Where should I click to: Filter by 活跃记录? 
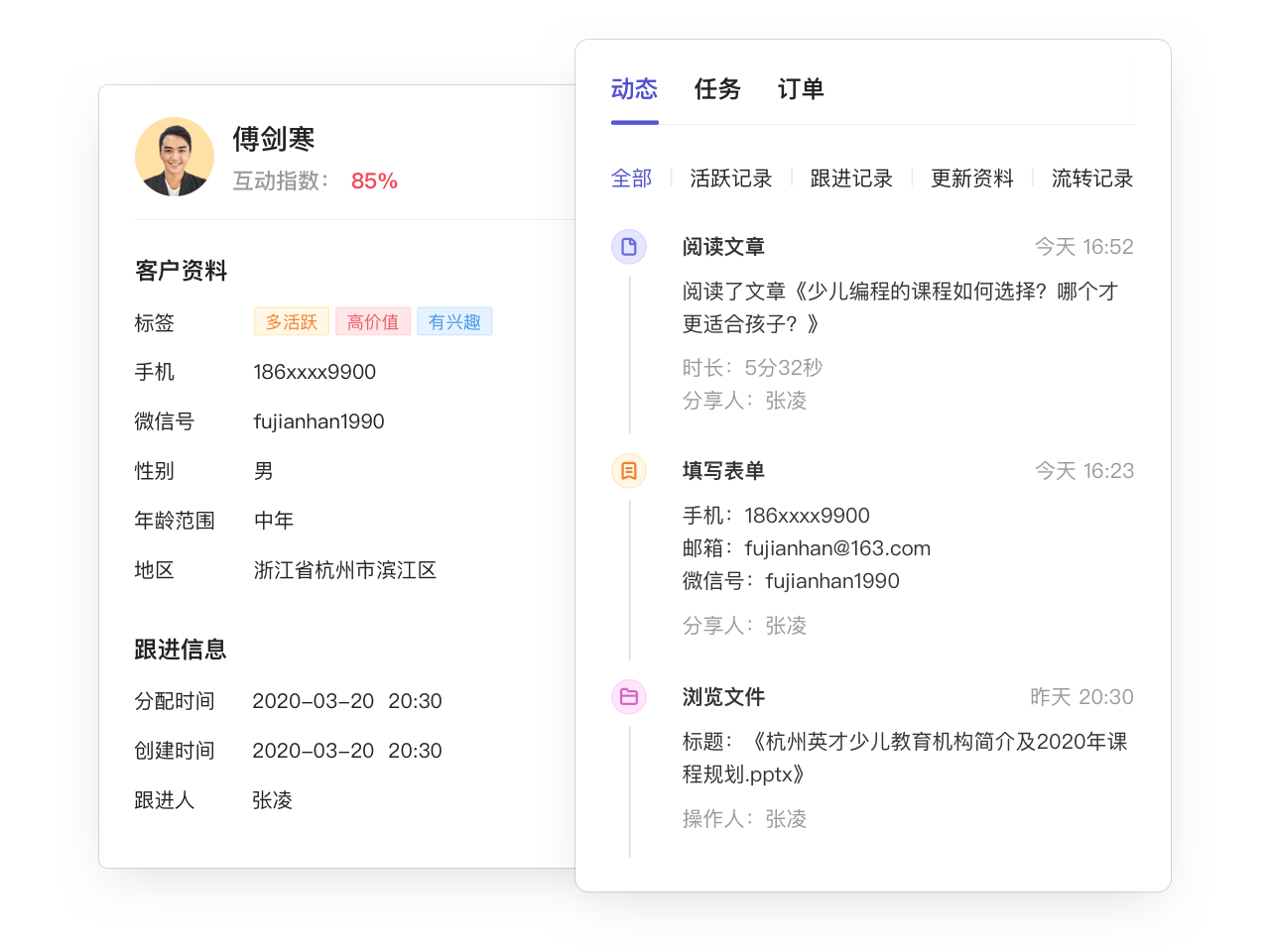point(731,178)
